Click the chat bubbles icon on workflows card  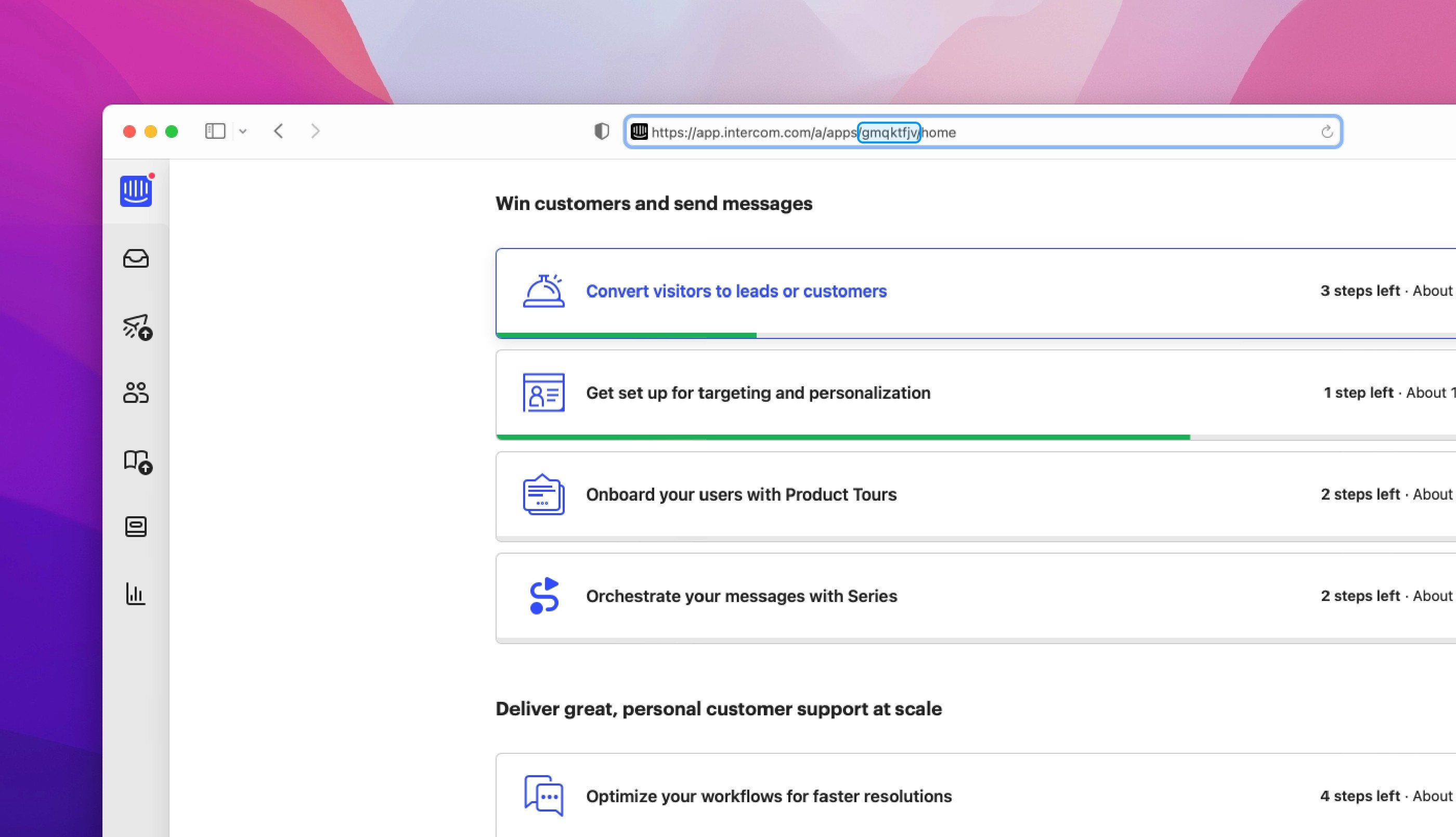tap(544, 795)
